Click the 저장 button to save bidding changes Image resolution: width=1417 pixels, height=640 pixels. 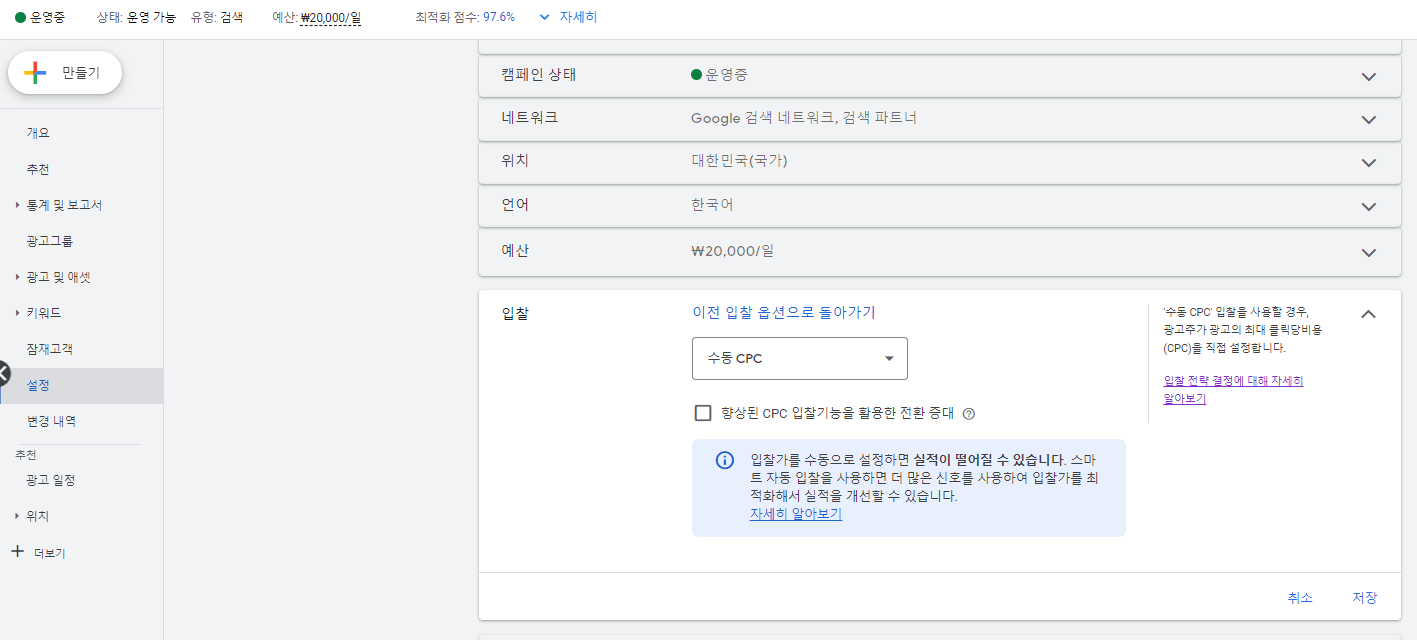pos(1366,597)
